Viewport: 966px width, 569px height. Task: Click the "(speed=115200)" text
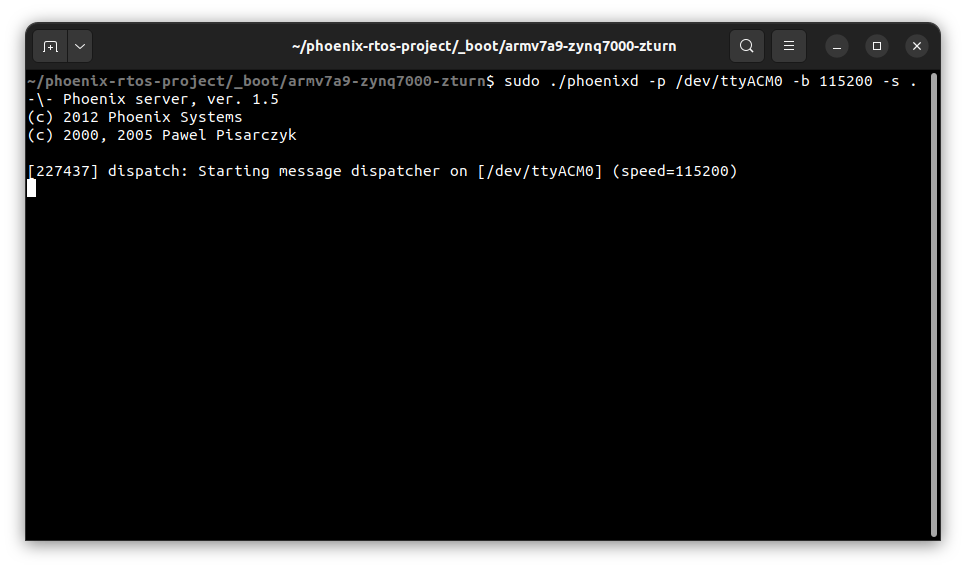(675, 171)
